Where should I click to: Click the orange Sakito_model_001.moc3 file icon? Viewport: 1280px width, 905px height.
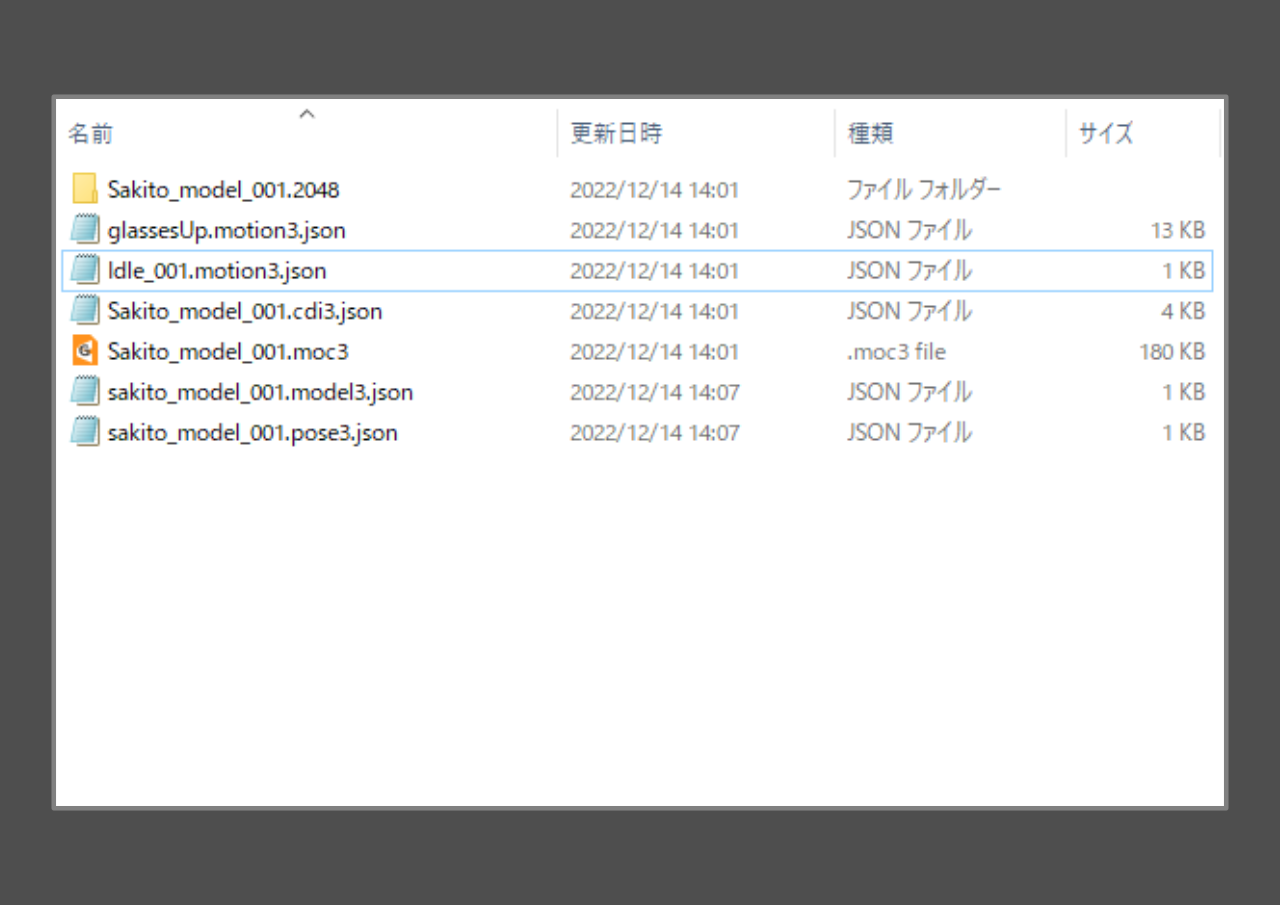[85, 352]
